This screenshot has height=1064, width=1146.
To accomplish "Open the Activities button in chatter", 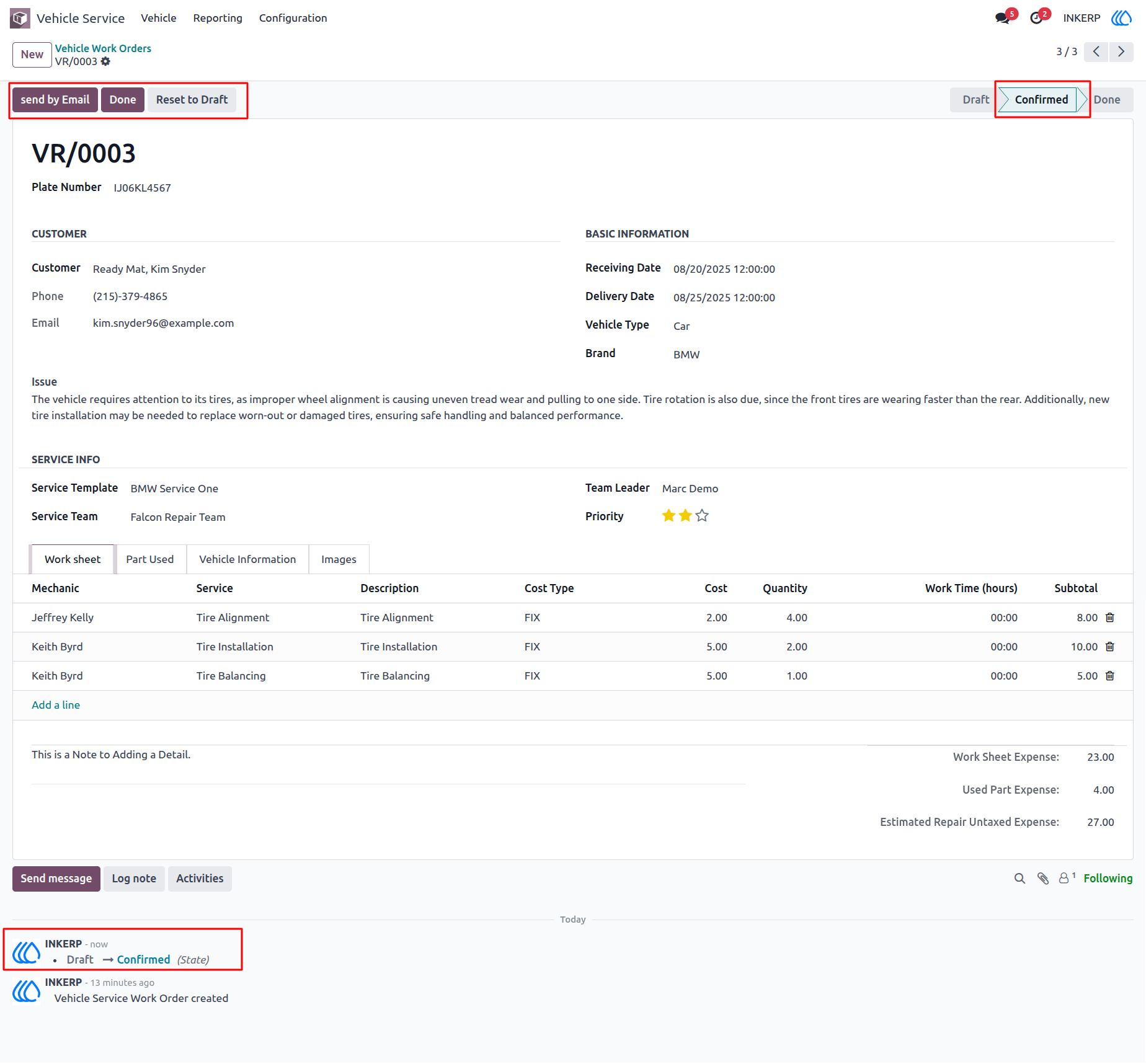I will click(x=200, y=879).
